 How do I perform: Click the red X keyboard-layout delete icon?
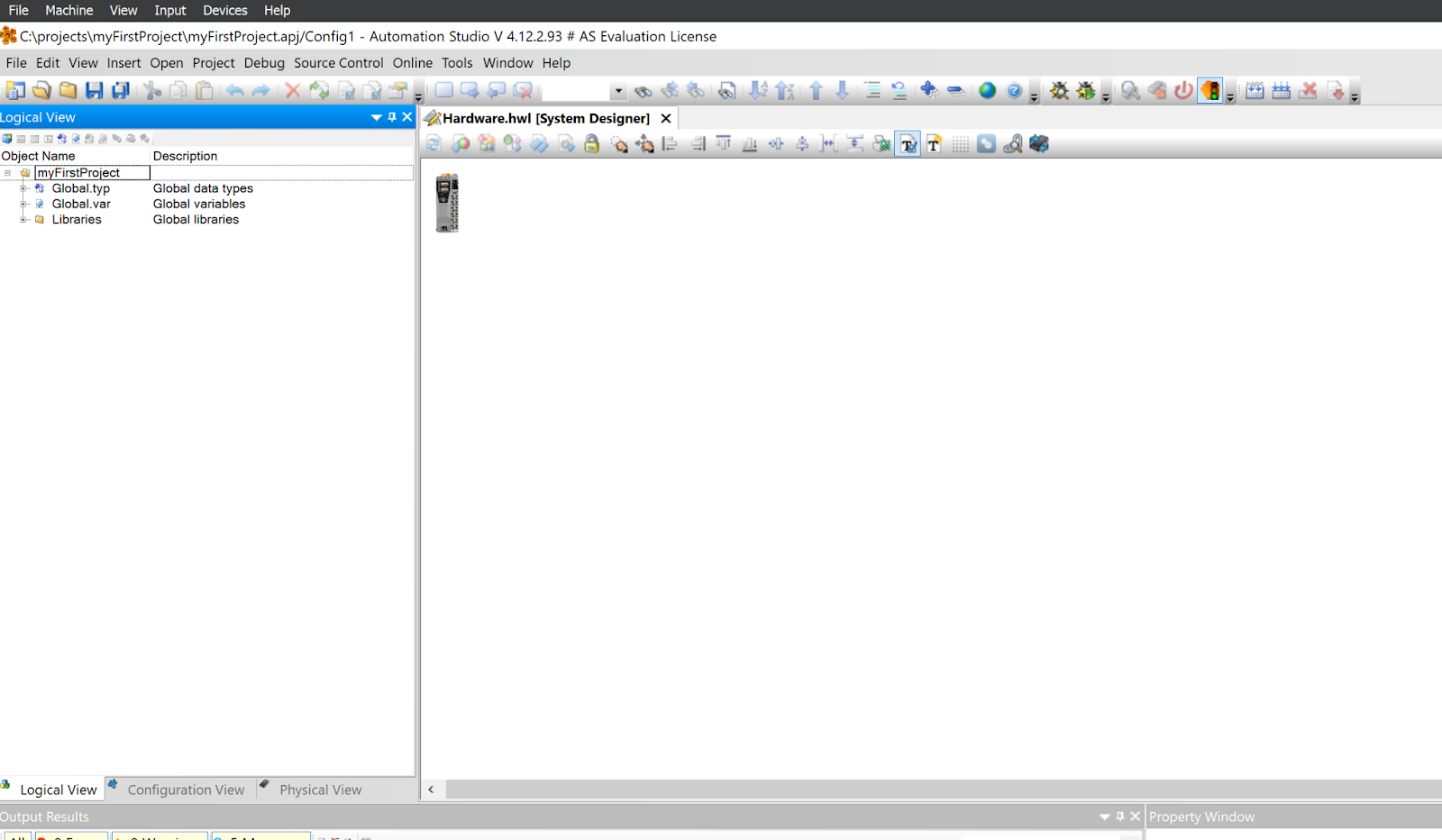(1309, 90)
